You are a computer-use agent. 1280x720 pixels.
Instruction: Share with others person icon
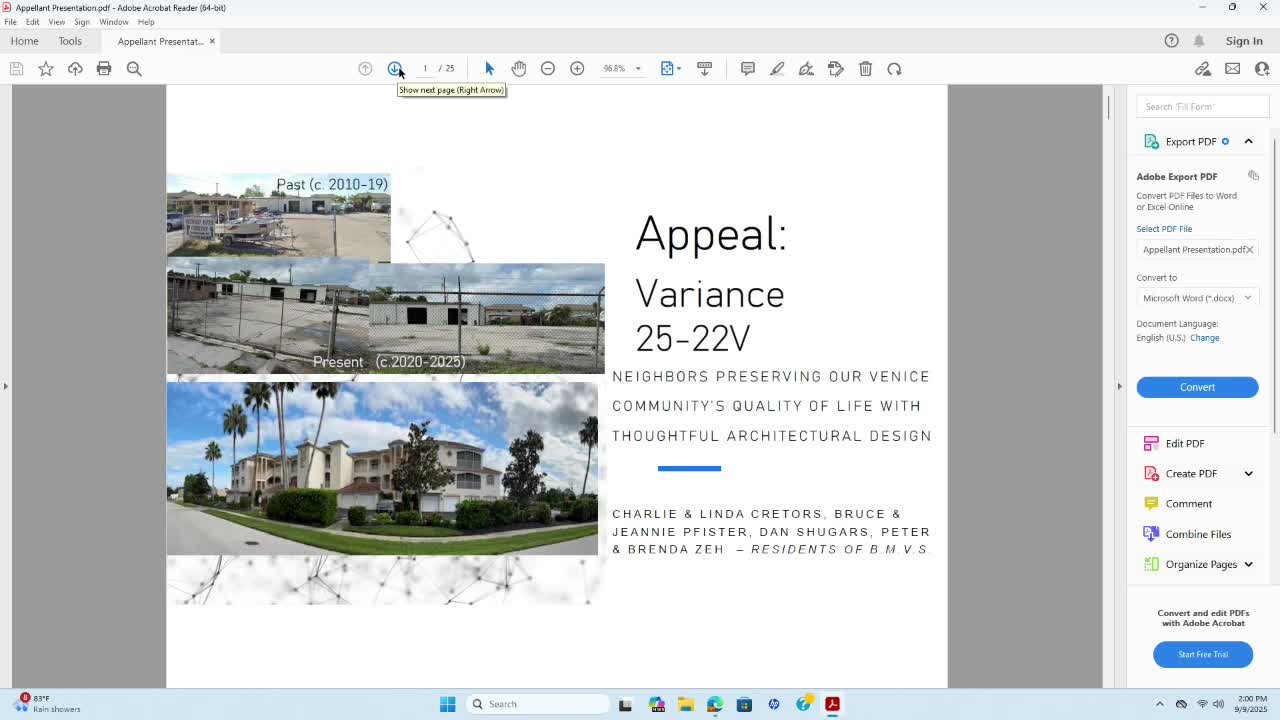1261,68
